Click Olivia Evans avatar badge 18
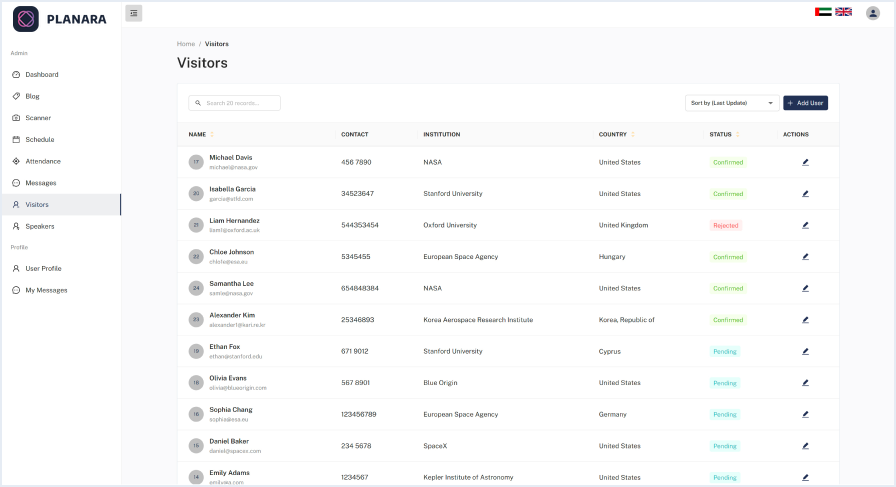 [196, 383]
